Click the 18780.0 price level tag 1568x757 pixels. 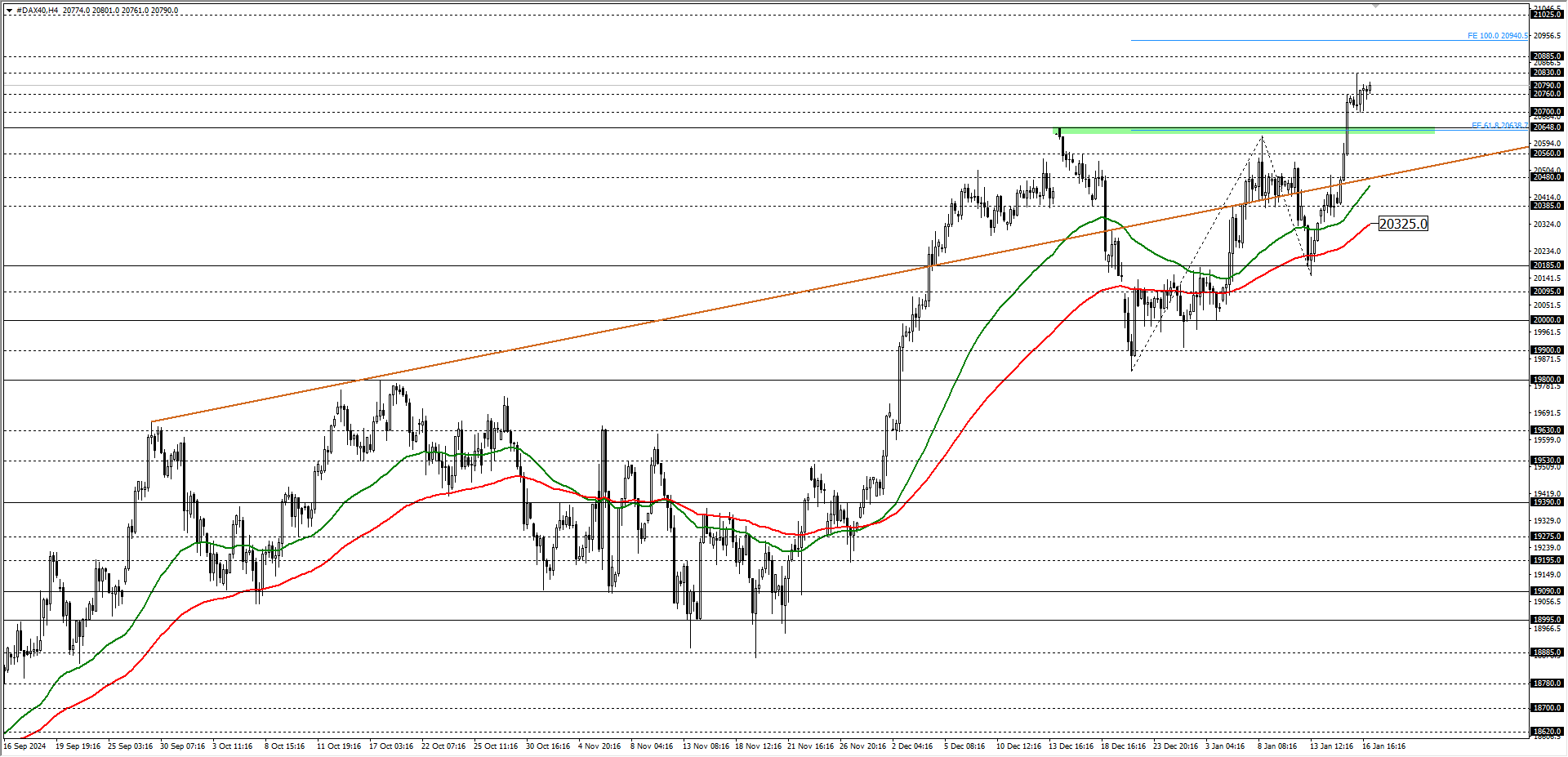1547,684
